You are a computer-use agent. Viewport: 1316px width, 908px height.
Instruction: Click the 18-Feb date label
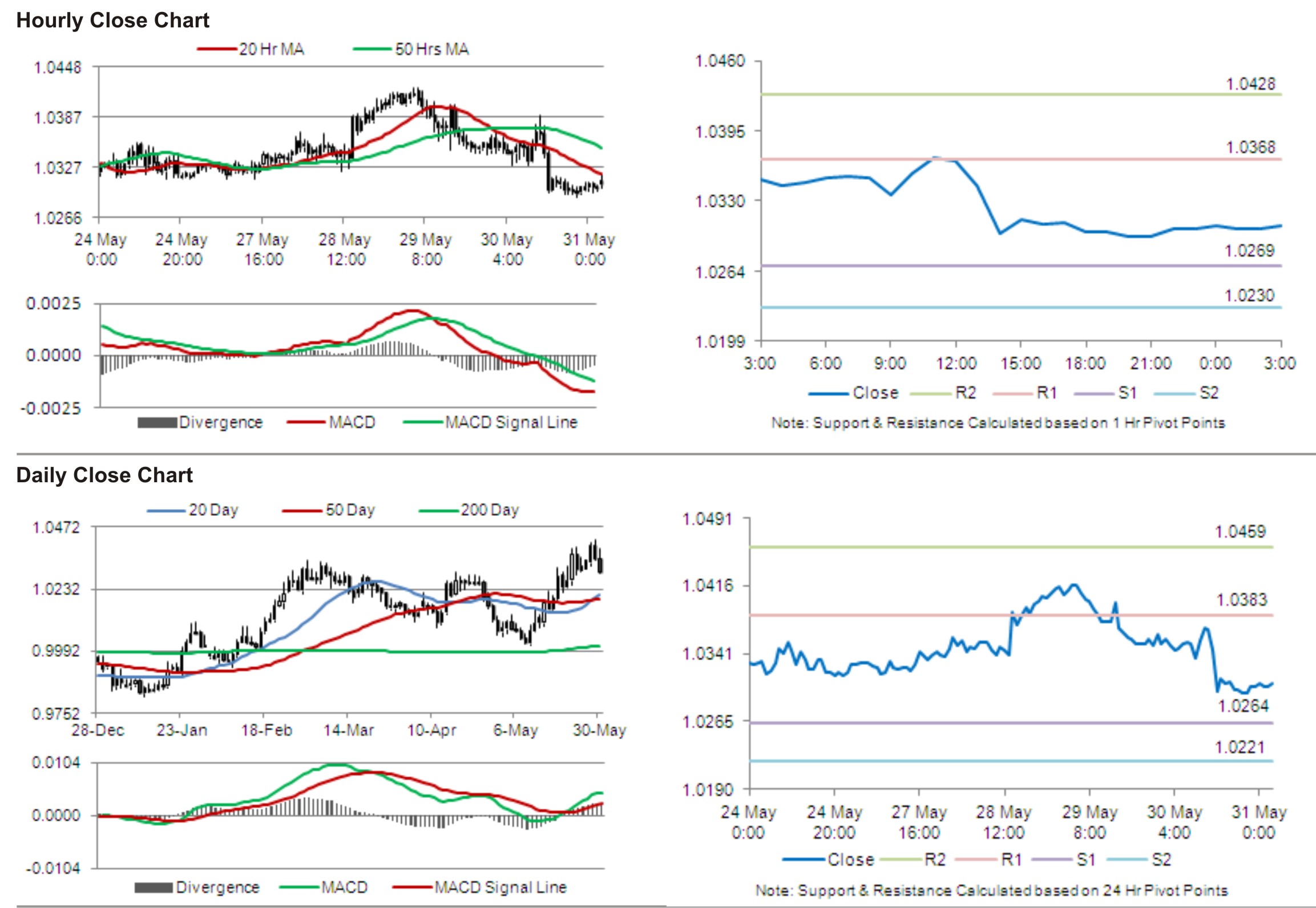267,730
